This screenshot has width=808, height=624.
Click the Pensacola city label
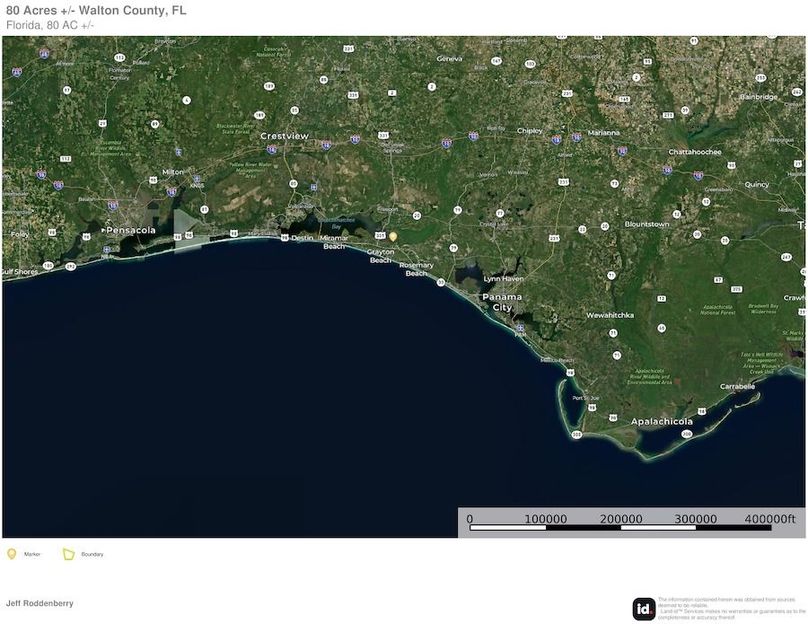[130, 230]
